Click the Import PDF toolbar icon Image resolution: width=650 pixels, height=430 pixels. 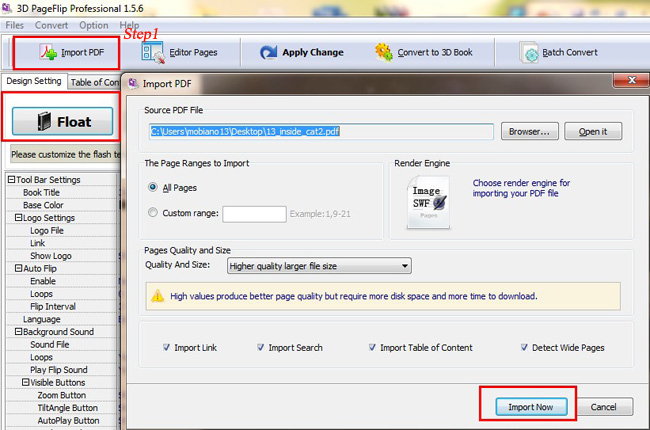click(48, 53)
